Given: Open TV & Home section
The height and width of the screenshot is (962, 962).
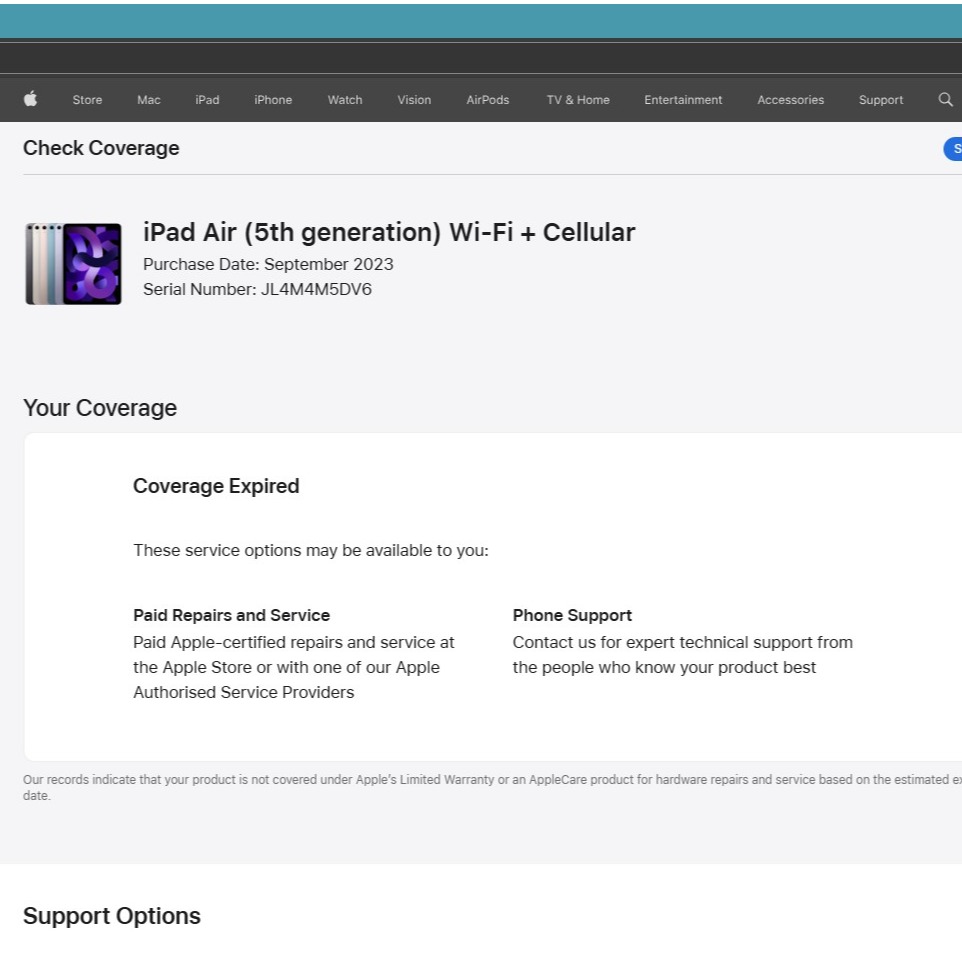Looking at the screenshot, I should click(578, 100).
